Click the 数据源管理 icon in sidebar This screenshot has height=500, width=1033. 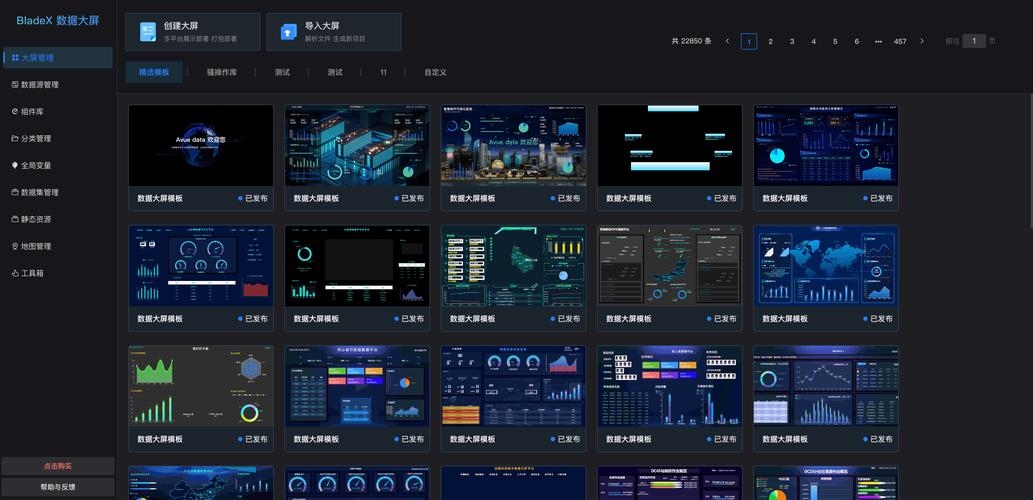point(14,85)
